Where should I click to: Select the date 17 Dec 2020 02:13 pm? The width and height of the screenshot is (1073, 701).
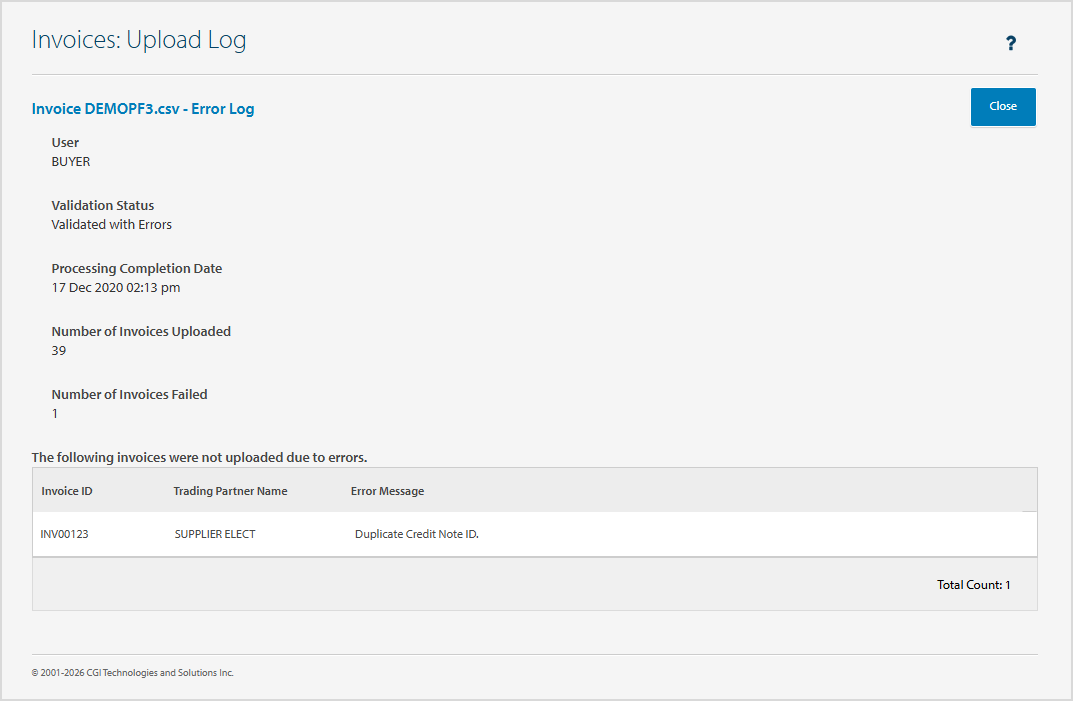tap(116, 288)
